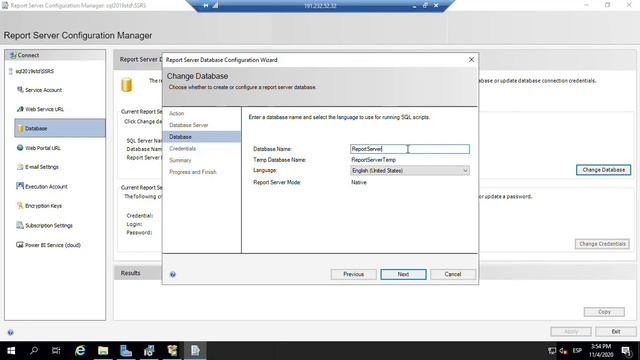Open the Encryption Keys page
This screenshot has height=360, width=640.
[x=39, y=206]
